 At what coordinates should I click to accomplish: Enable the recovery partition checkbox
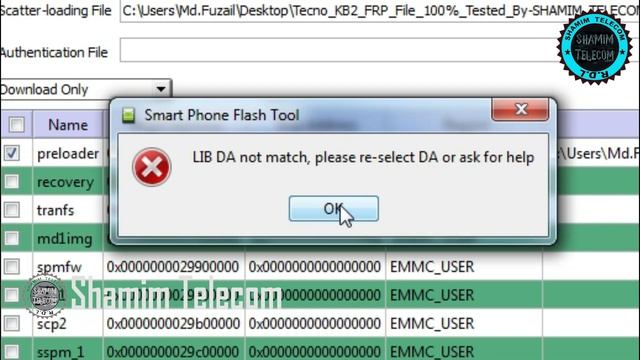pos(11,182)
